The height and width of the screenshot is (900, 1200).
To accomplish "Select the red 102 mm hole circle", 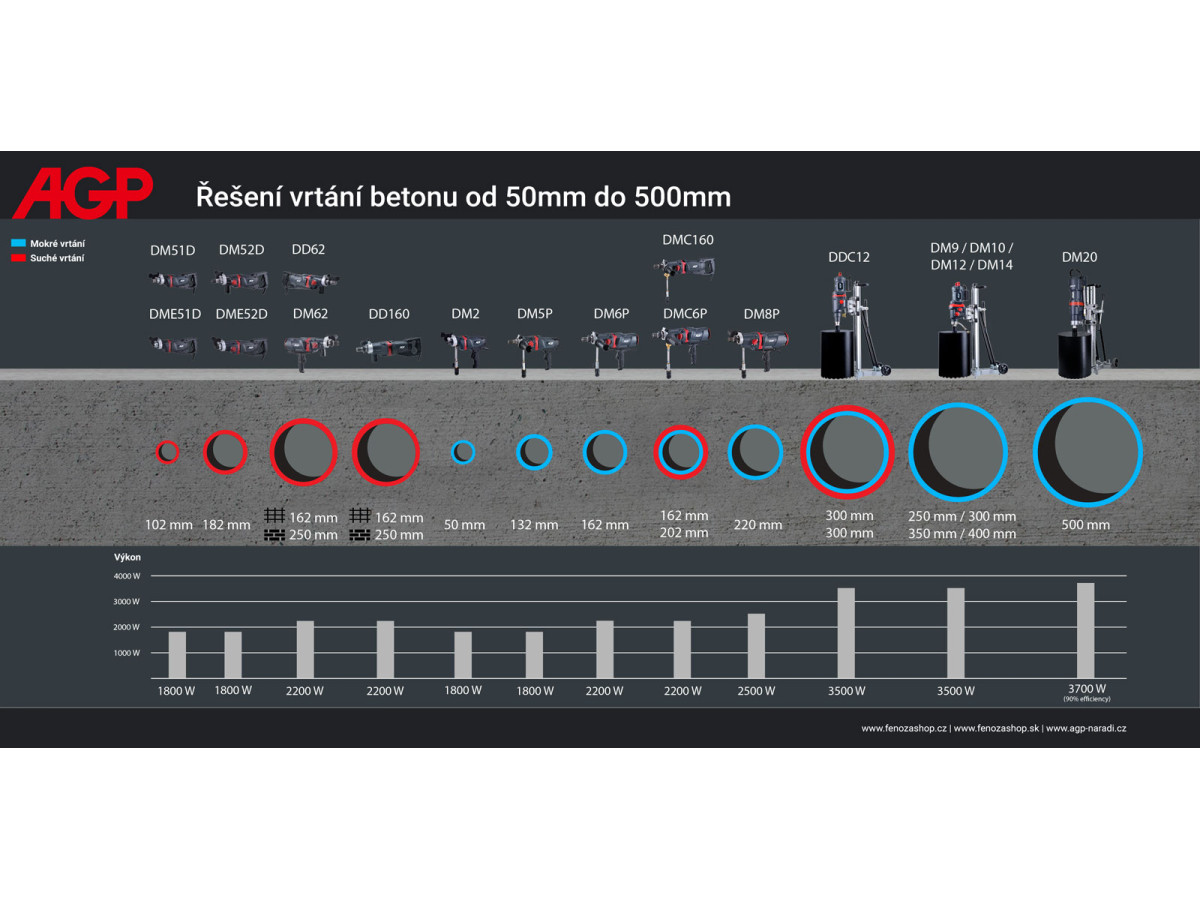I will pyautogui.click(x=168, y=452).
